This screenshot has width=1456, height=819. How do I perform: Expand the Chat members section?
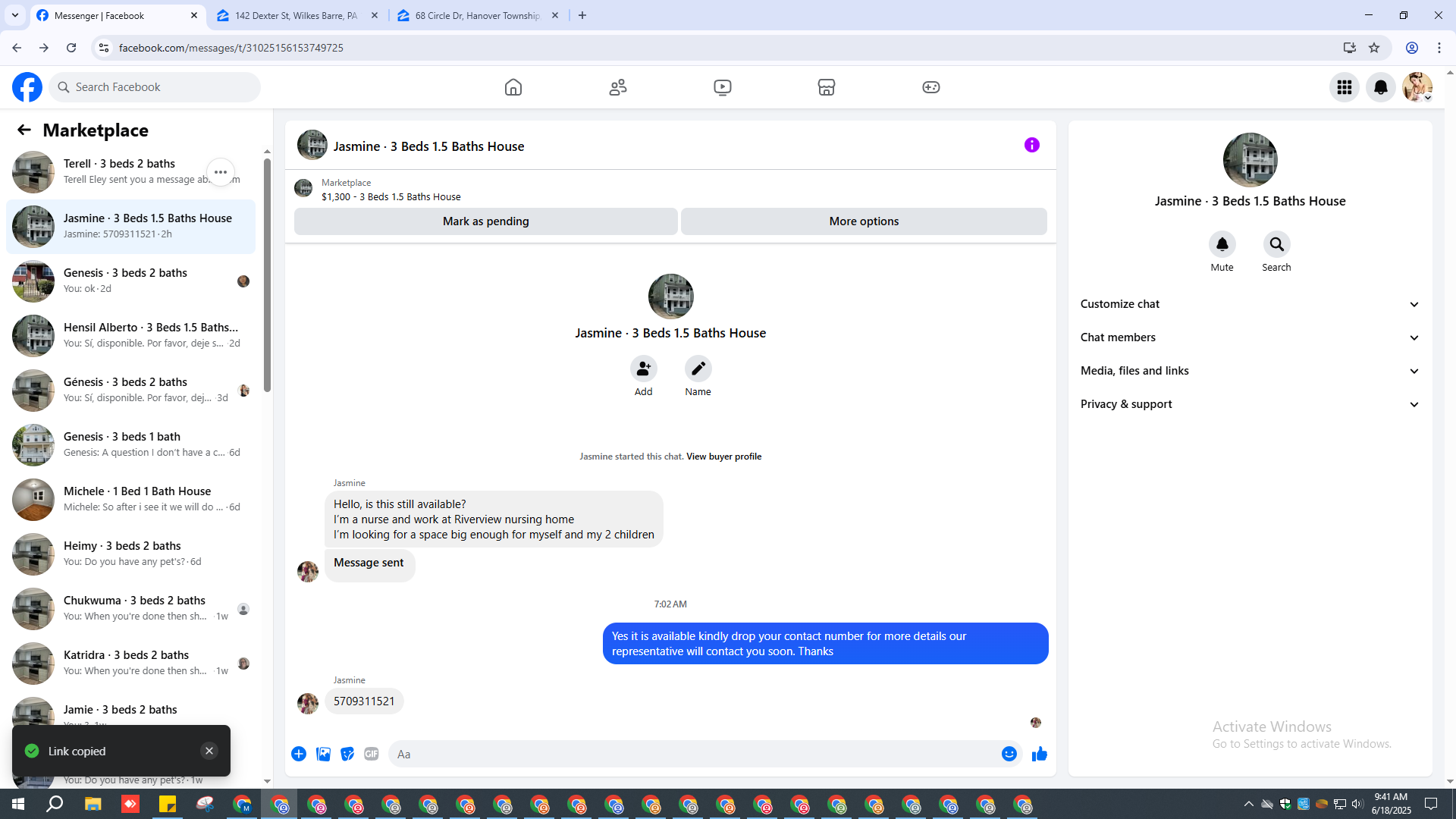[x=1250, y=337]
